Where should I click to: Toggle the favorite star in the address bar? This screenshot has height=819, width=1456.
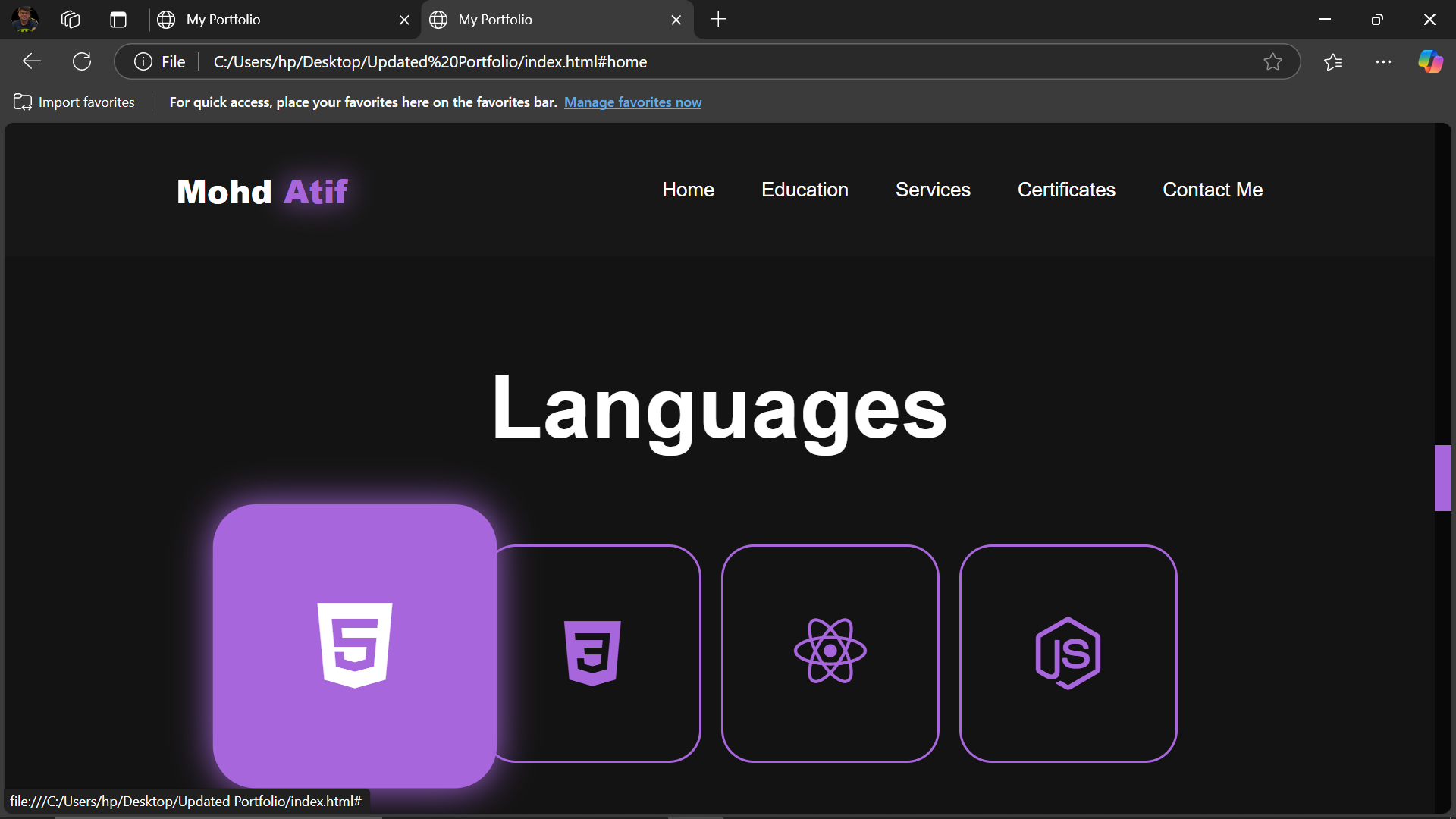tap(1273, 61)
